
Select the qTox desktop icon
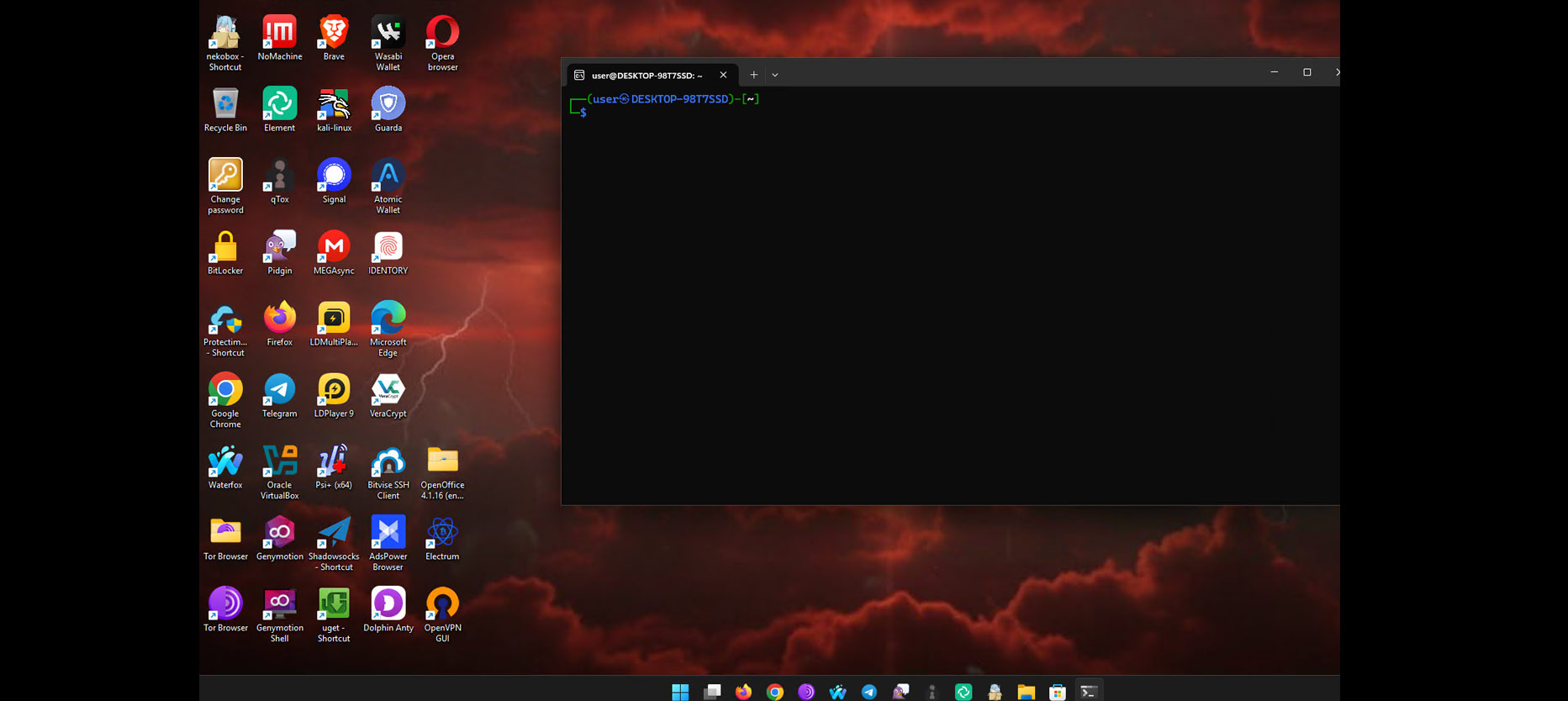(x=279, y=182)
